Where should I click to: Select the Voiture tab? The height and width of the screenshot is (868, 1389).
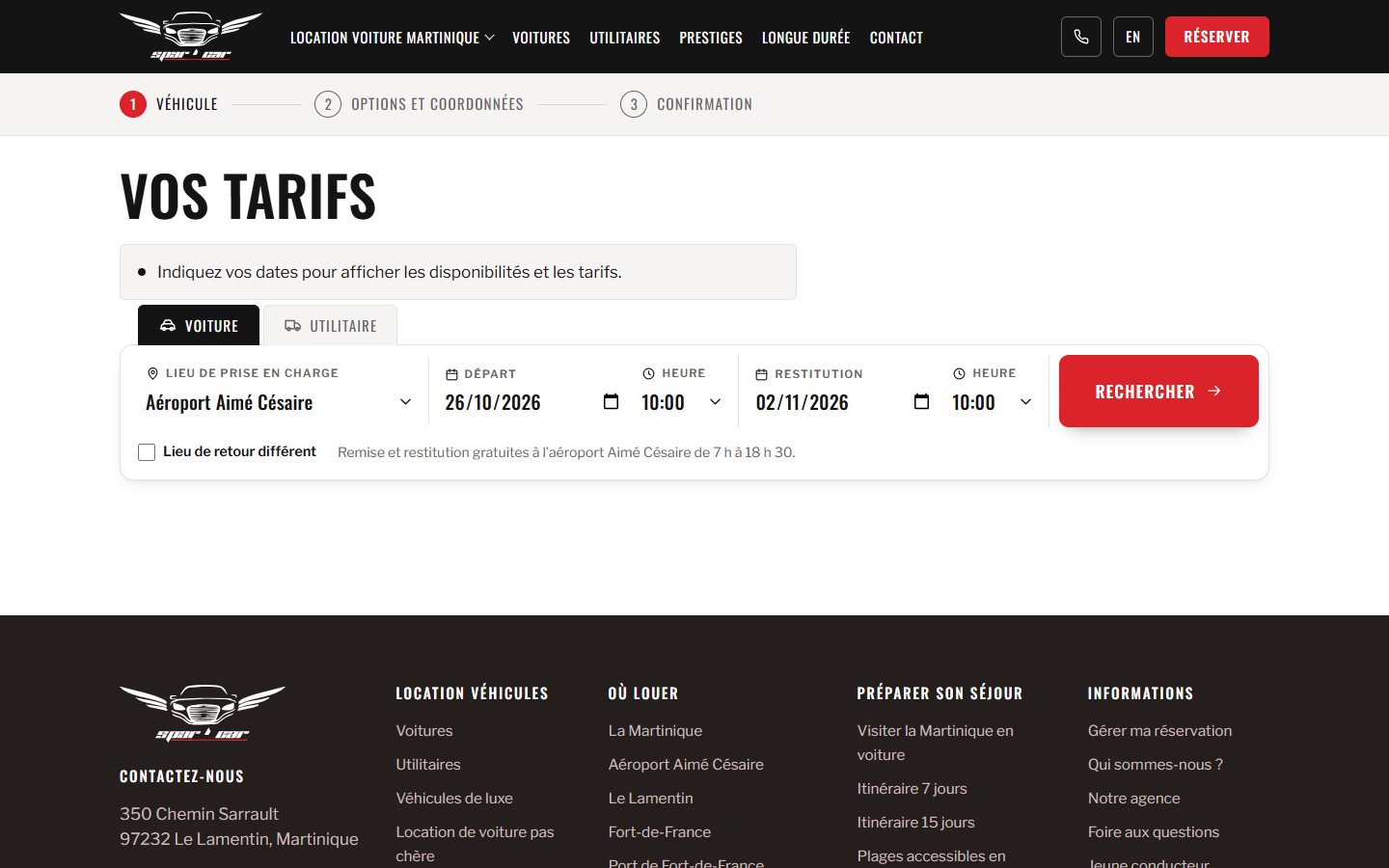coord(199,326)
